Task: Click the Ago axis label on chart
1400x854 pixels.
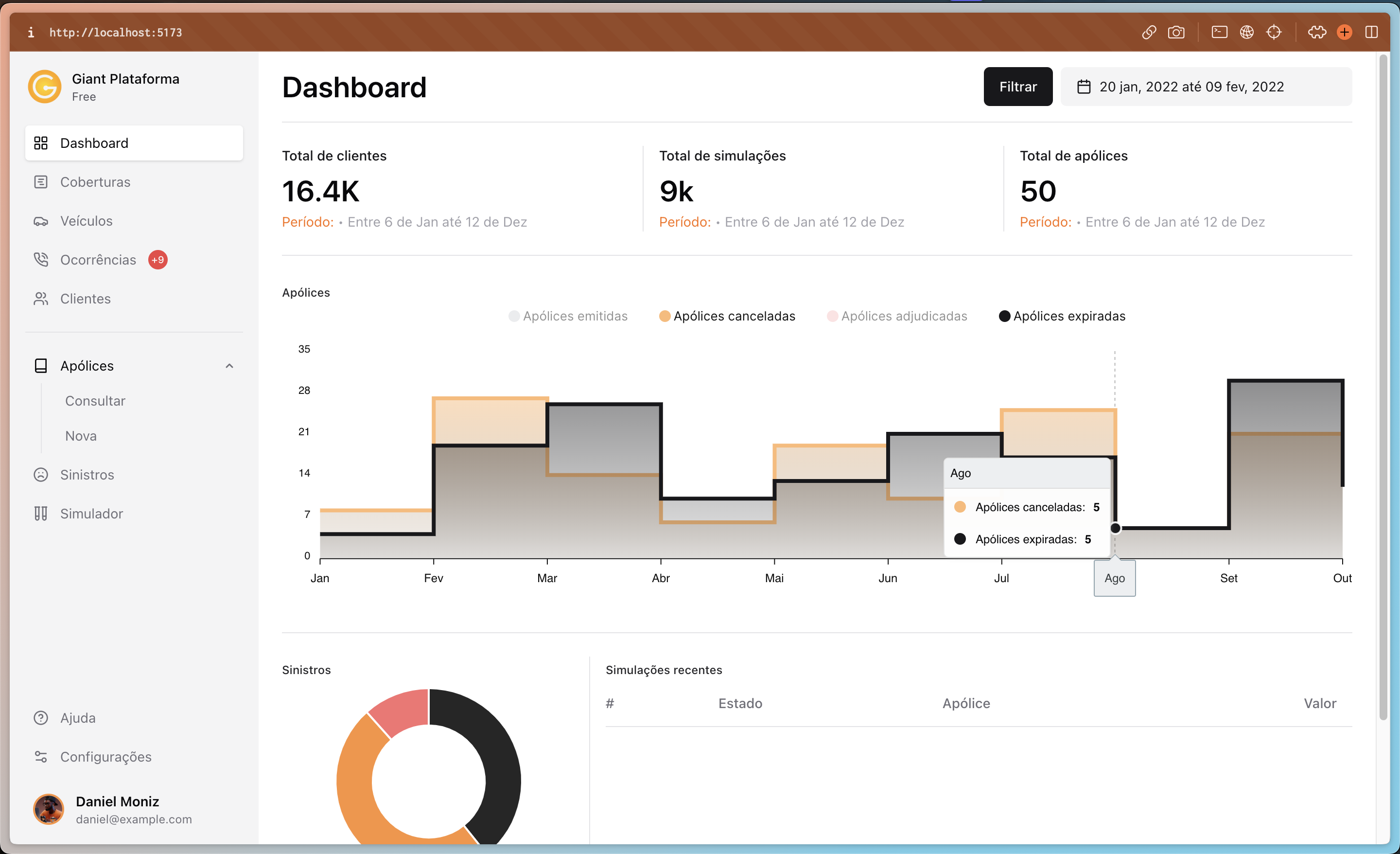Action: pos(1114,578)
